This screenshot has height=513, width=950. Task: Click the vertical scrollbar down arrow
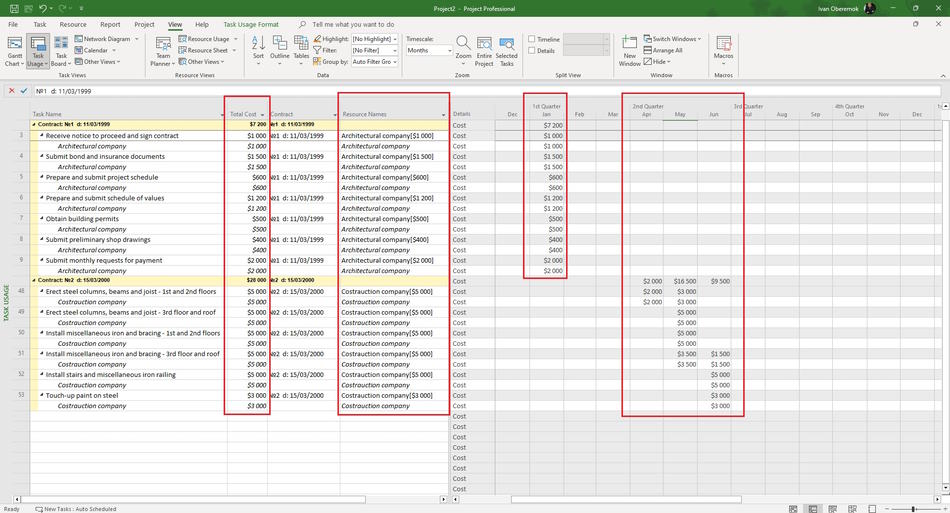click(945, 488)
